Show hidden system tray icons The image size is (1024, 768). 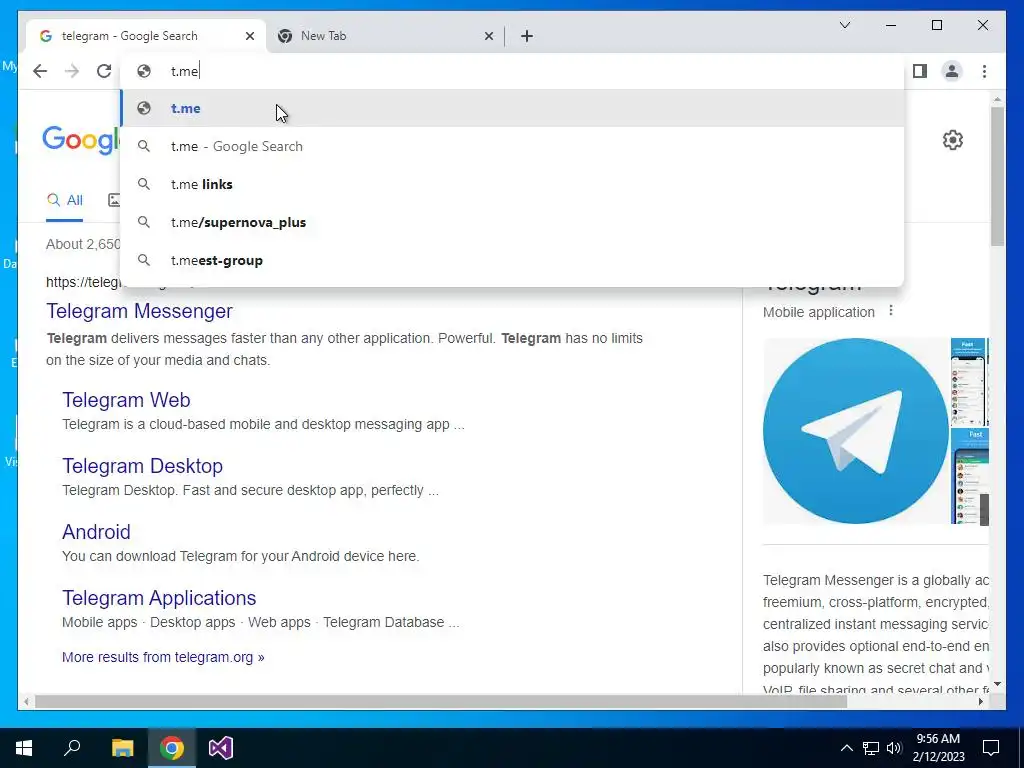point(846,748)
